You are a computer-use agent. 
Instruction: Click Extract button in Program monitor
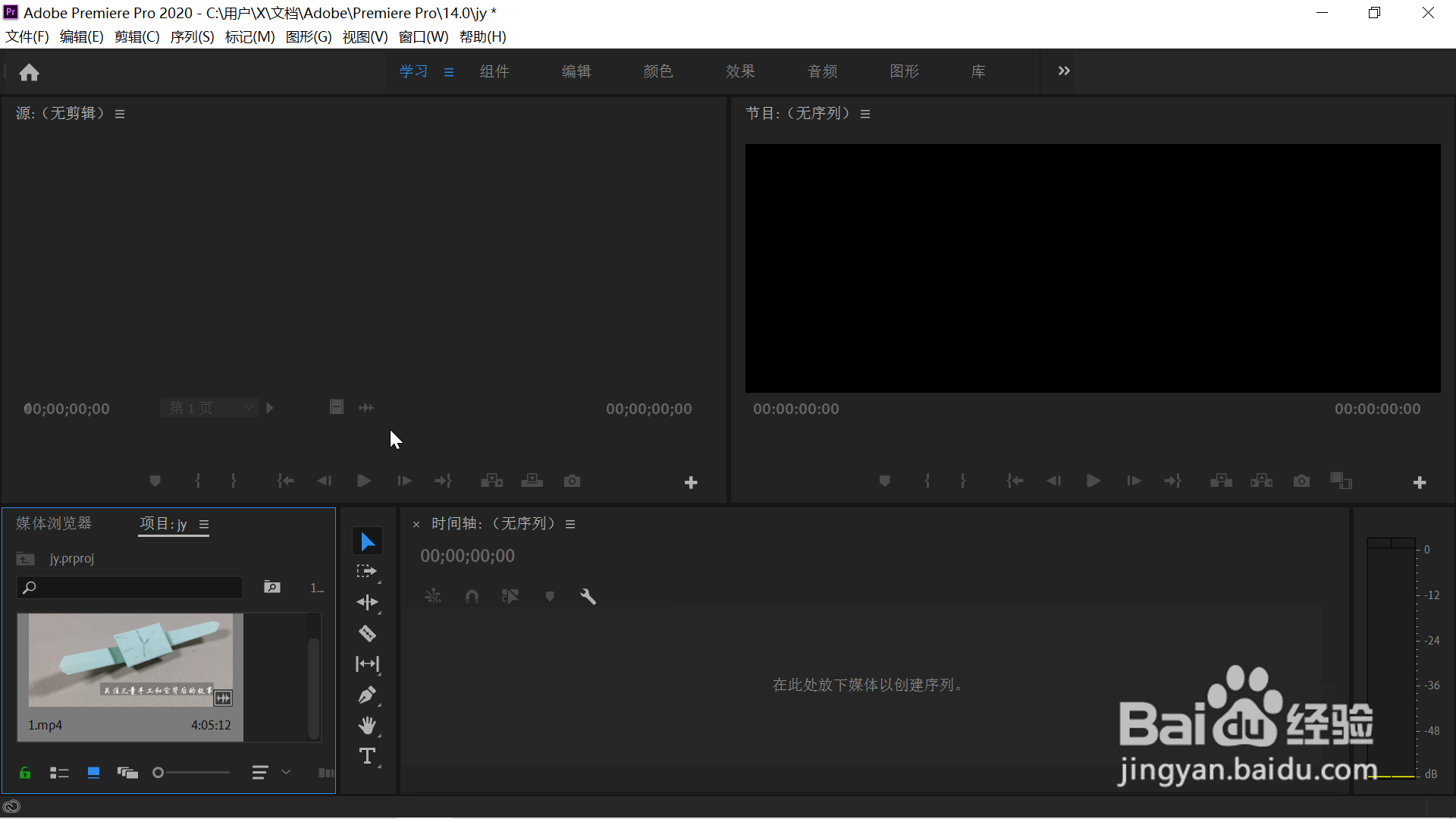pyautogui.click(x=1262, y=481)
